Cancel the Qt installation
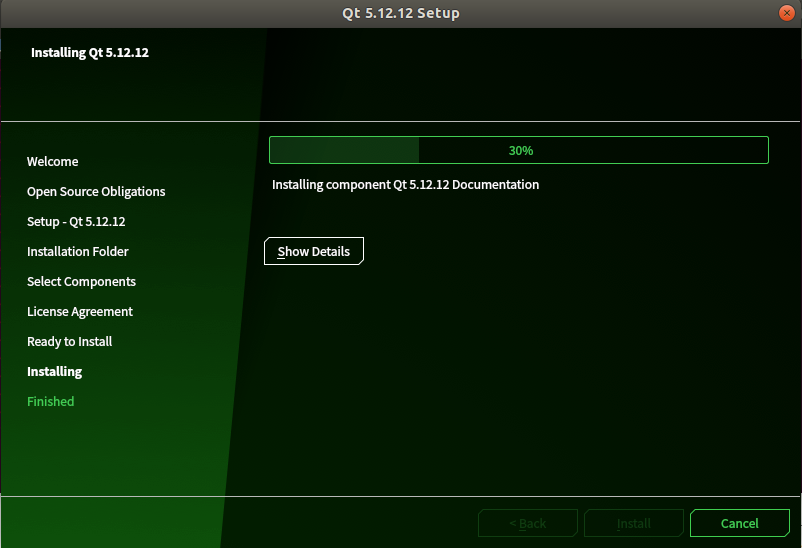Image resolution: width=802 pixels, height=548 pixels. pyautogui.click(x=740, y=523)
